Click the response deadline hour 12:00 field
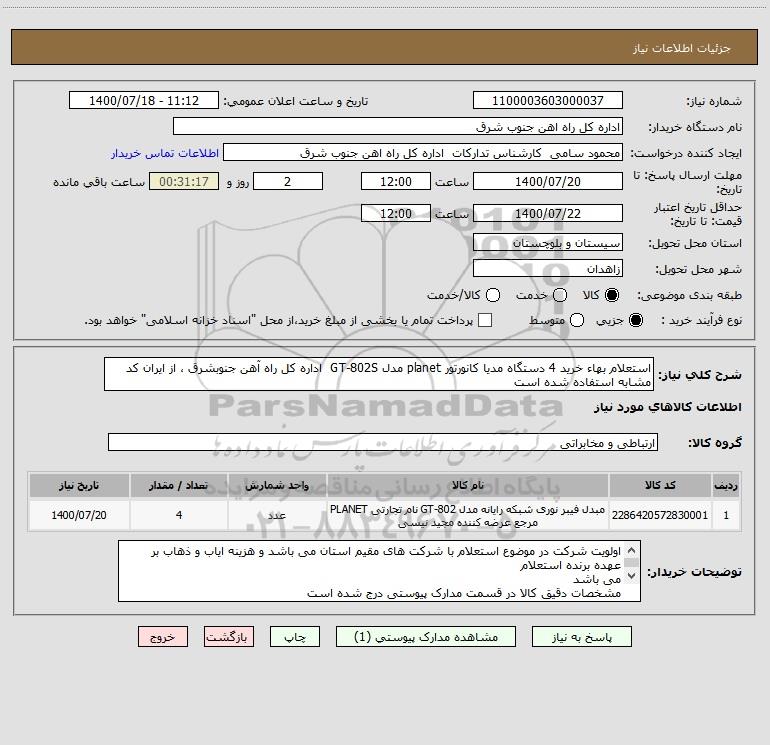 pyautogui.click(x=396, y=181)
